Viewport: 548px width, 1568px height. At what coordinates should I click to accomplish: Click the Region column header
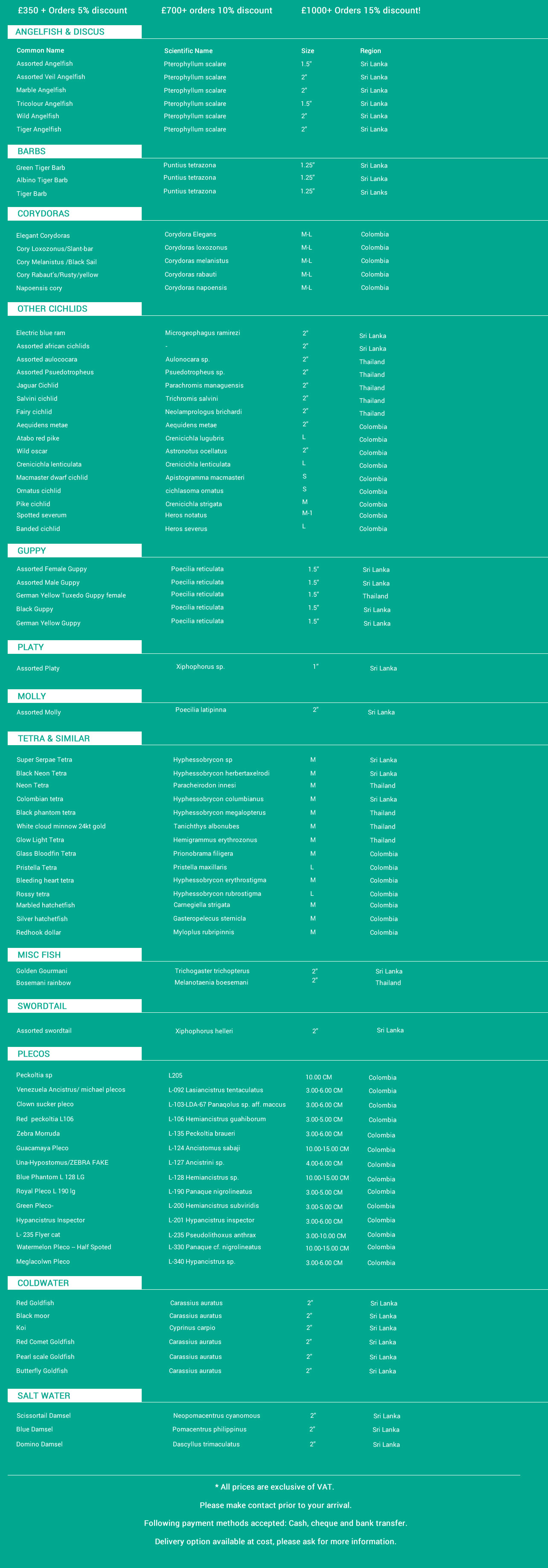tap(370, 51)
